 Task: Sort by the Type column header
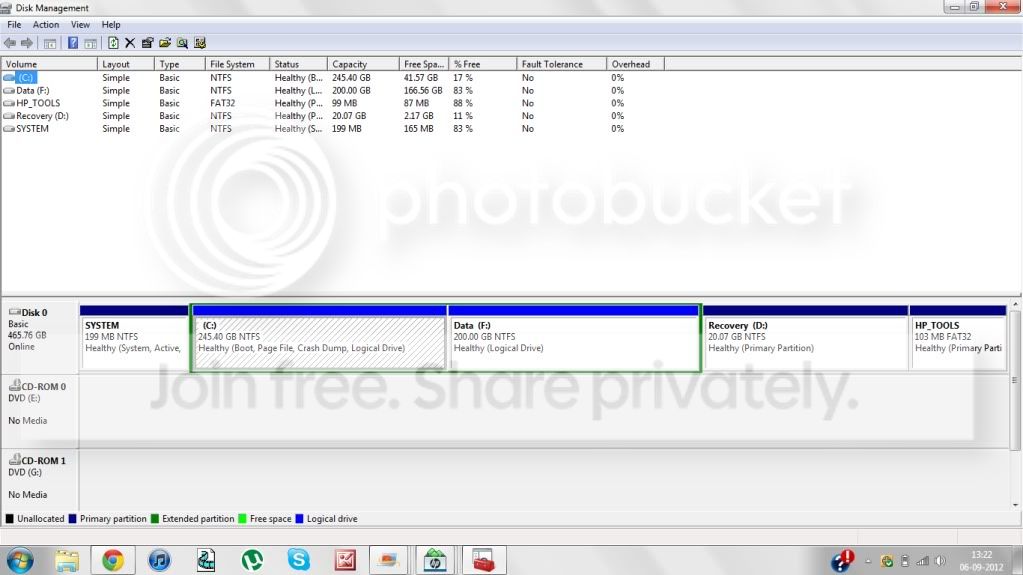point(179,64)
